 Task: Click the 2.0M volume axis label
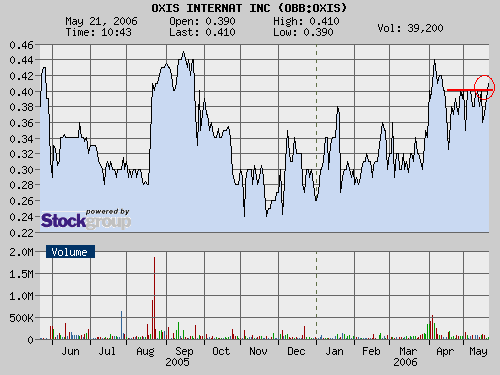(21, 252)
